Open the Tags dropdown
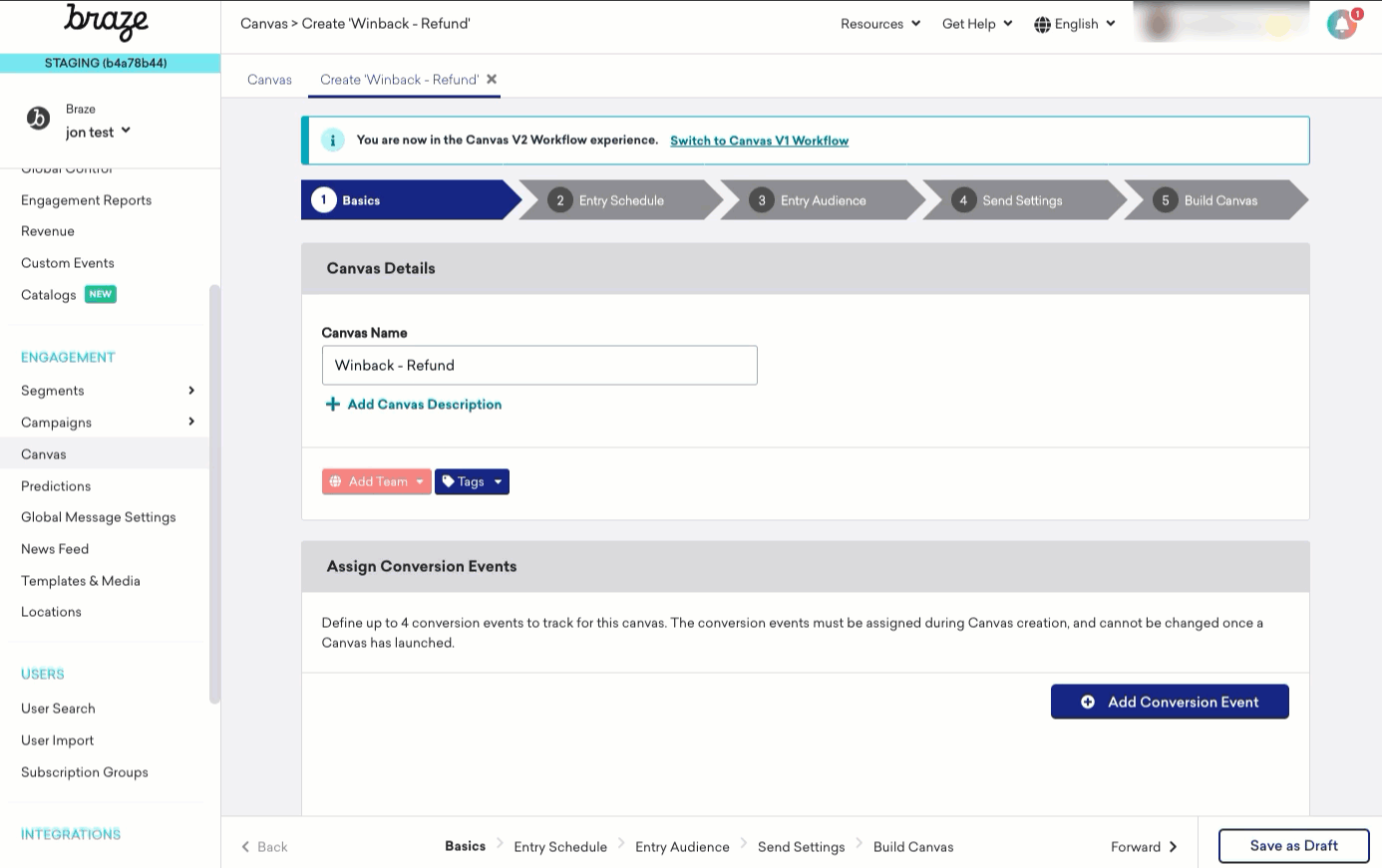The width and height of the screenshot is (1382, 868). point(472,481)
